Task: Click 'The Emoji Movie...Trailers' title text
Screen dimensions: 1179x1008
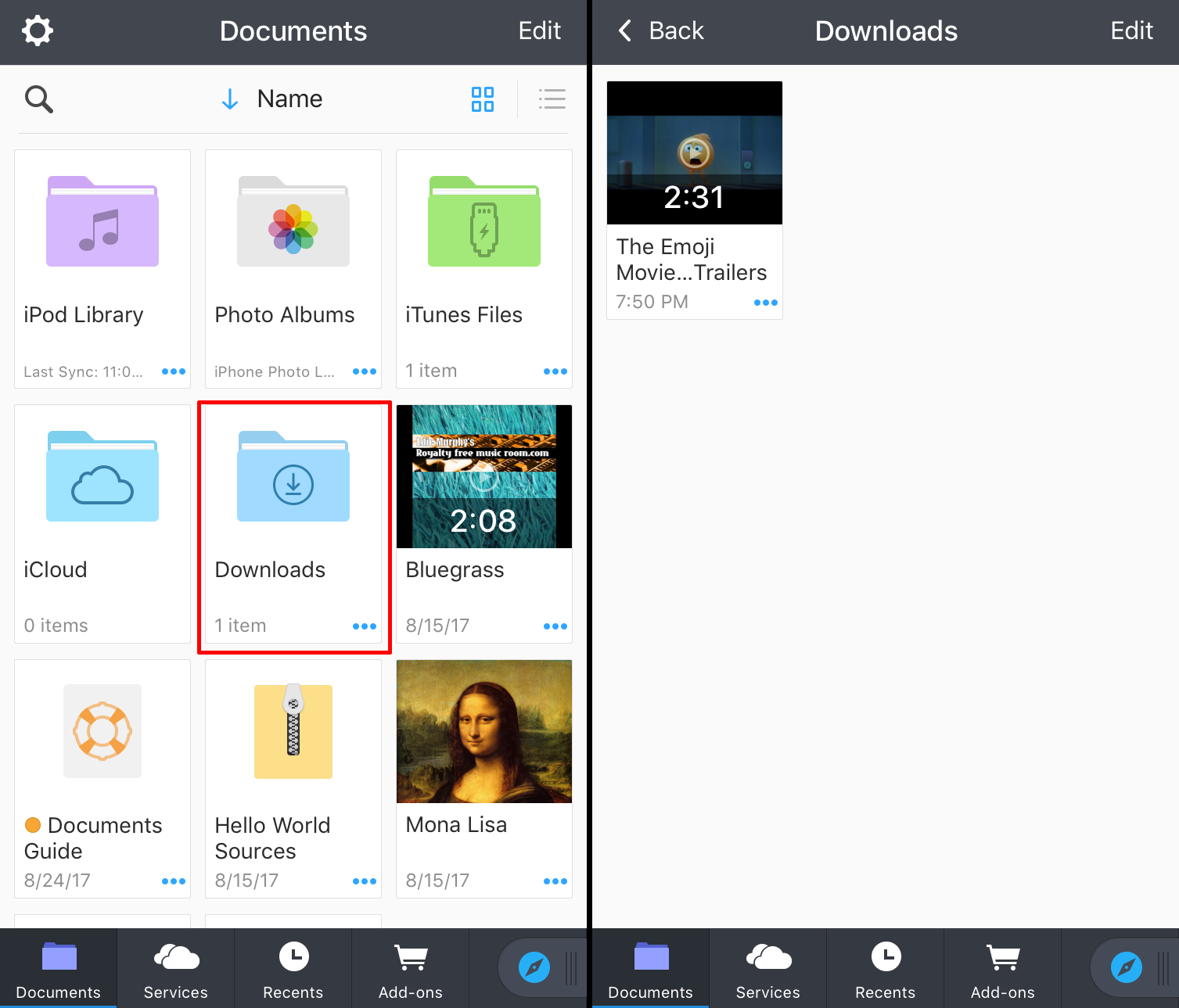Action: [692, 260]
